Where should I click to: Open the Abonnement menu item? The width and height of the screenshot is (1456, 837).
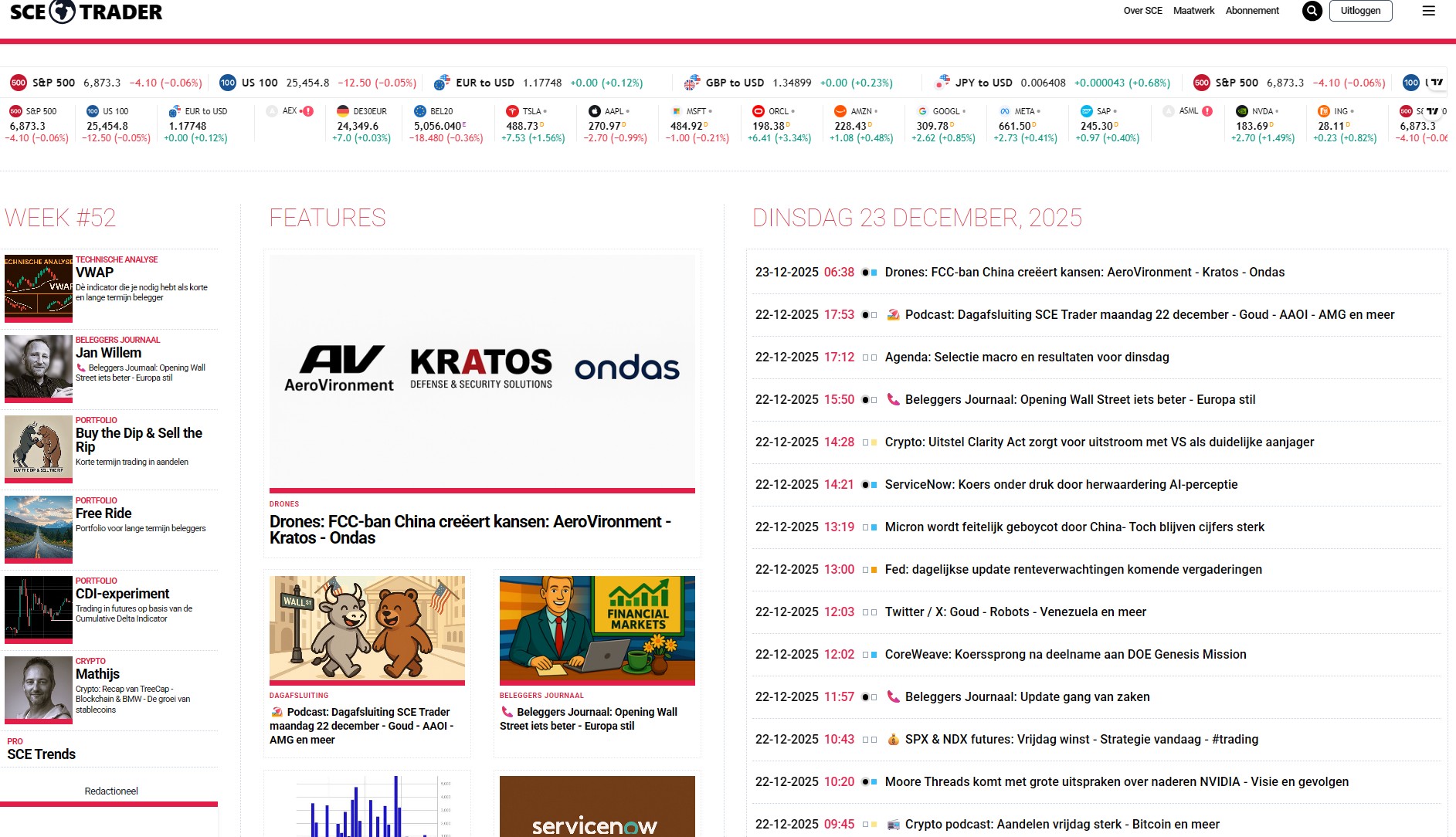(1252, 11)
